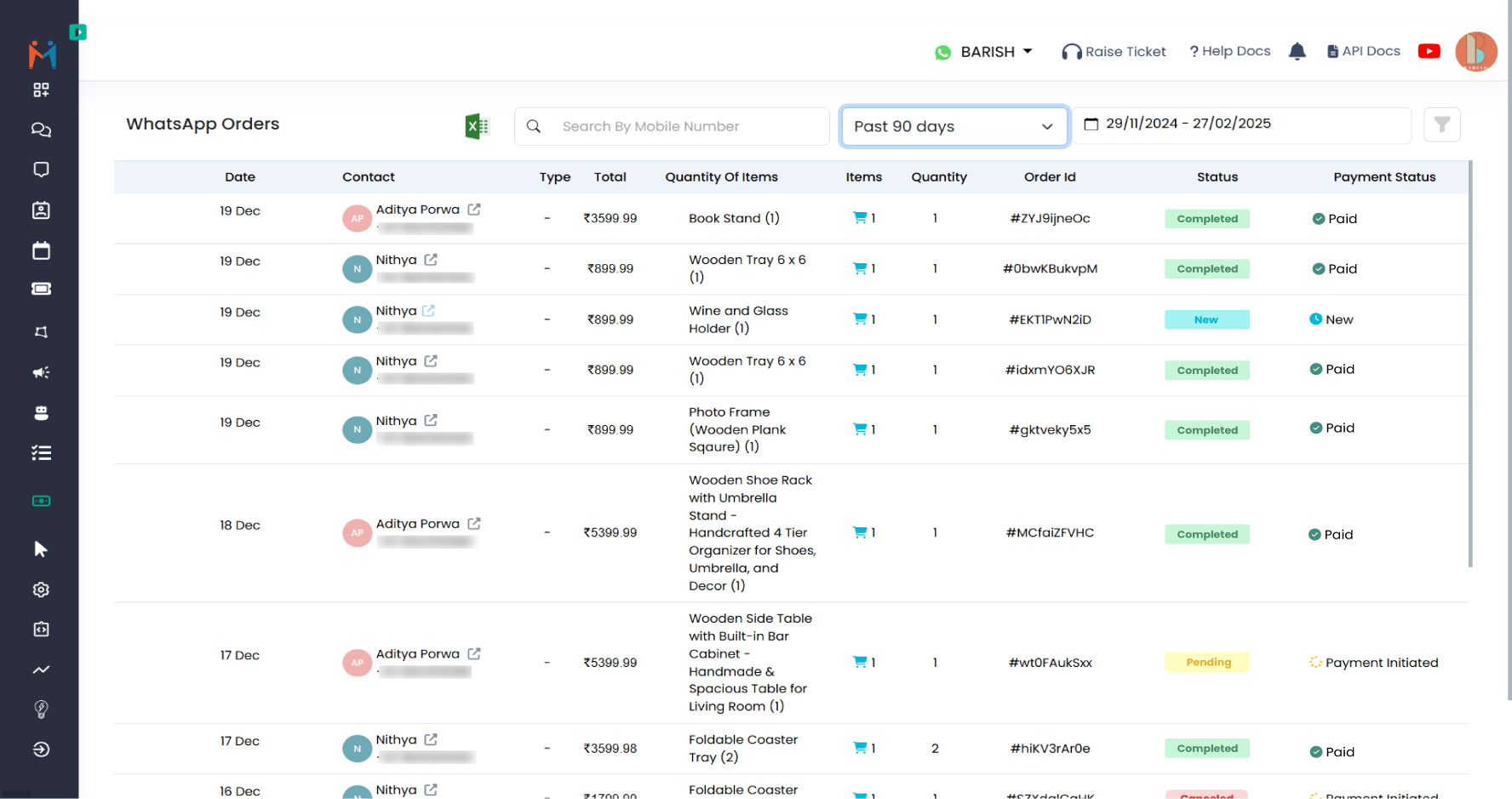Open API Docs link

pos(1363,51)
